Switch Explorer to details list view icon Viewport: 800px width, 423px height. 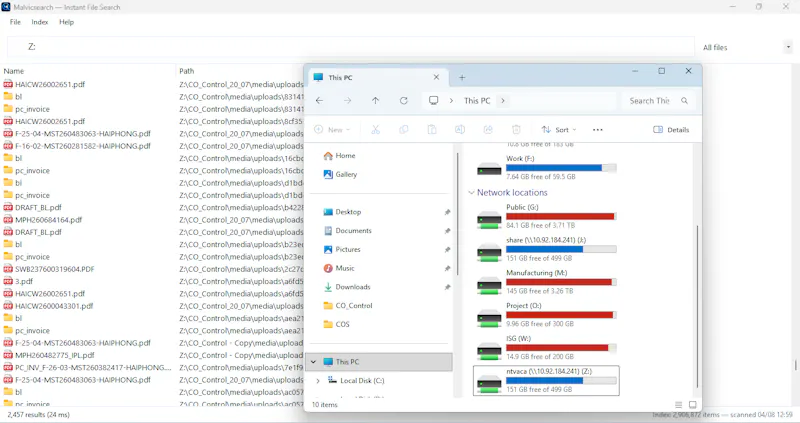678,405
